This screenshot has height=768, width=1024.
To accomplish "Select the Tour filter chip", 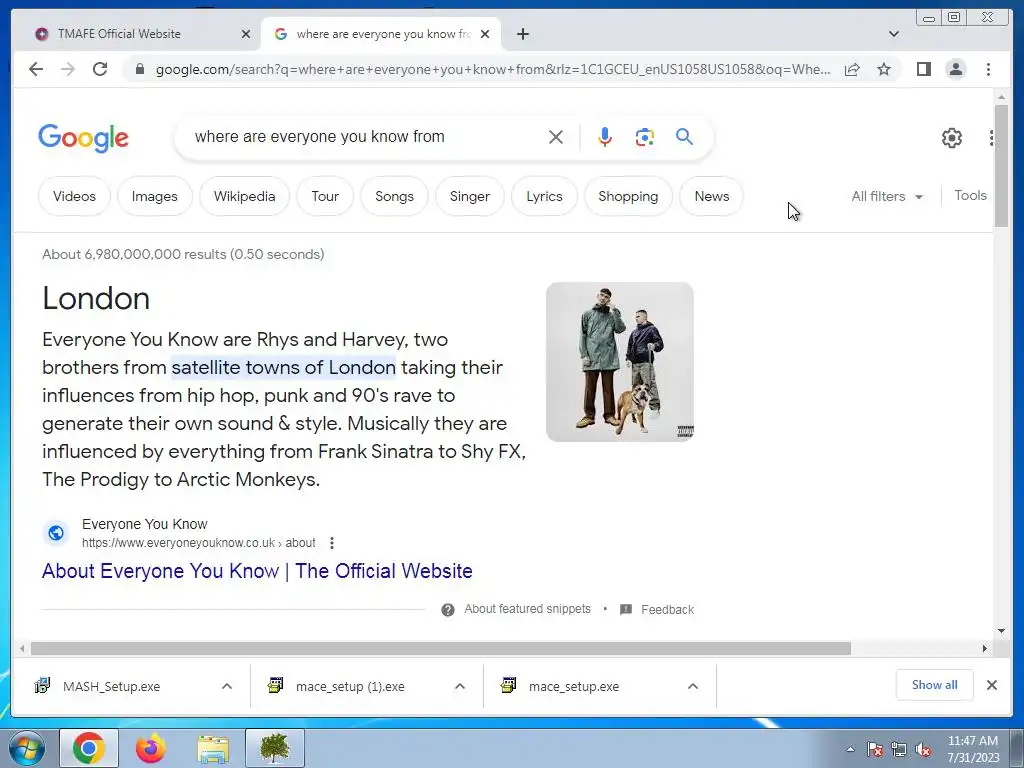I will point(325,196).
